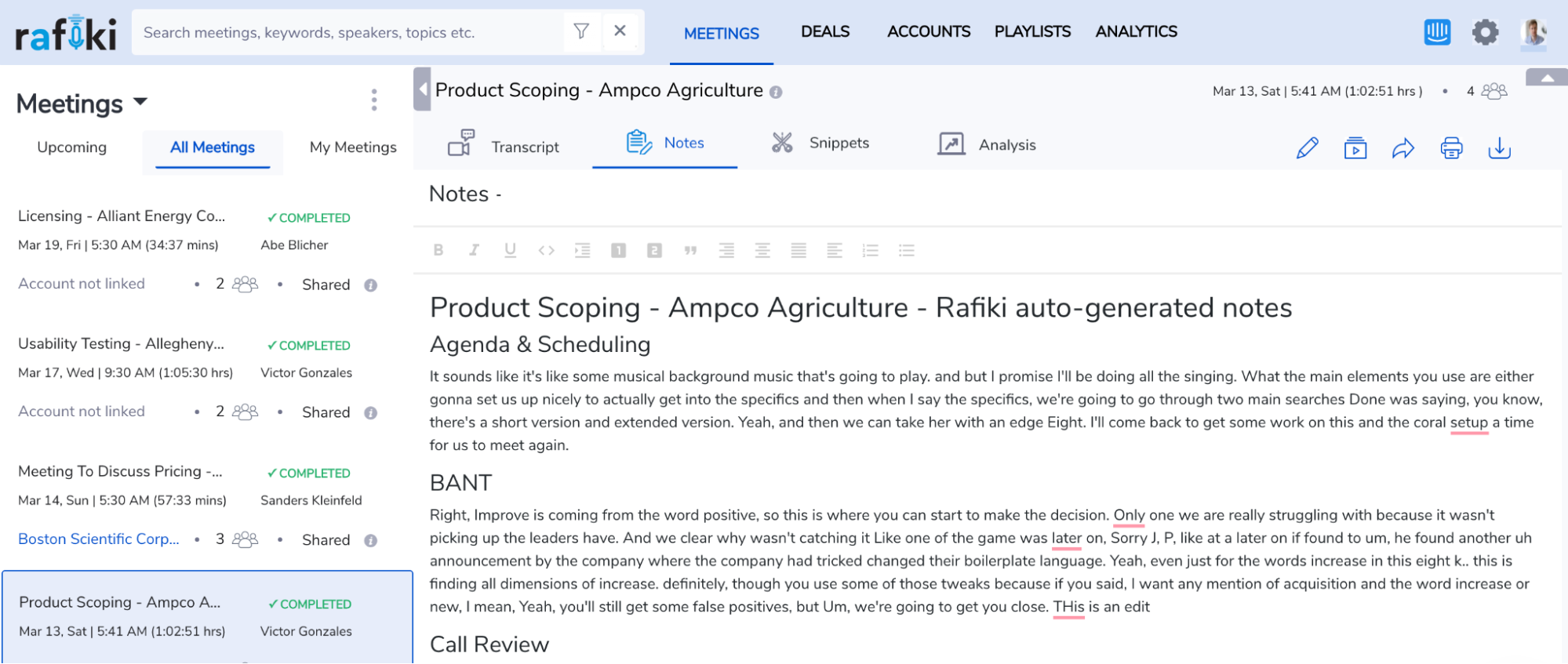Open the Usability Testing - Allegheny meeting
1568x664 pixels.
121,343
